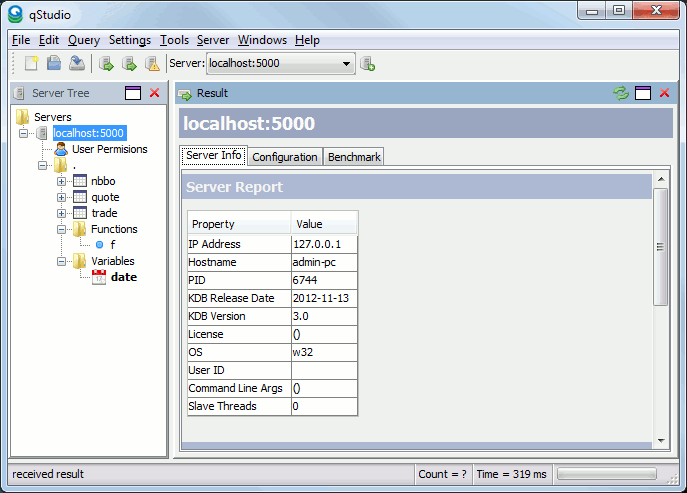Screen dimensions: 687x493
Task: Select the function f label
Action: 113,245
